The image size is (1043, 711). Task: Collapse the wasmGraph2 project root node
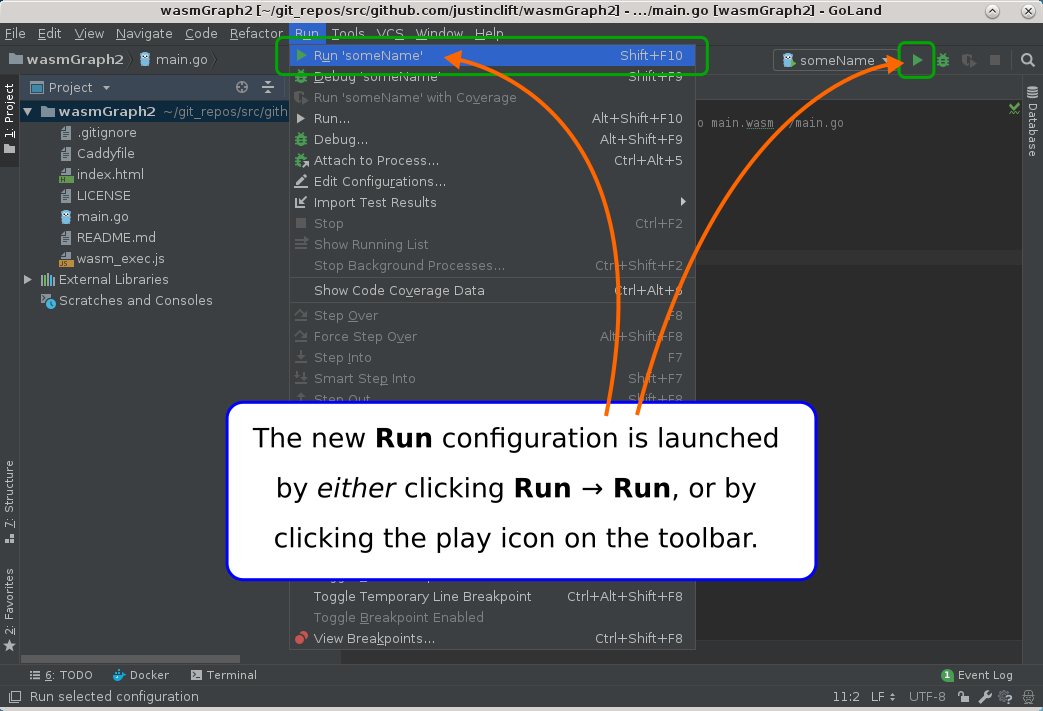[28, 112]
